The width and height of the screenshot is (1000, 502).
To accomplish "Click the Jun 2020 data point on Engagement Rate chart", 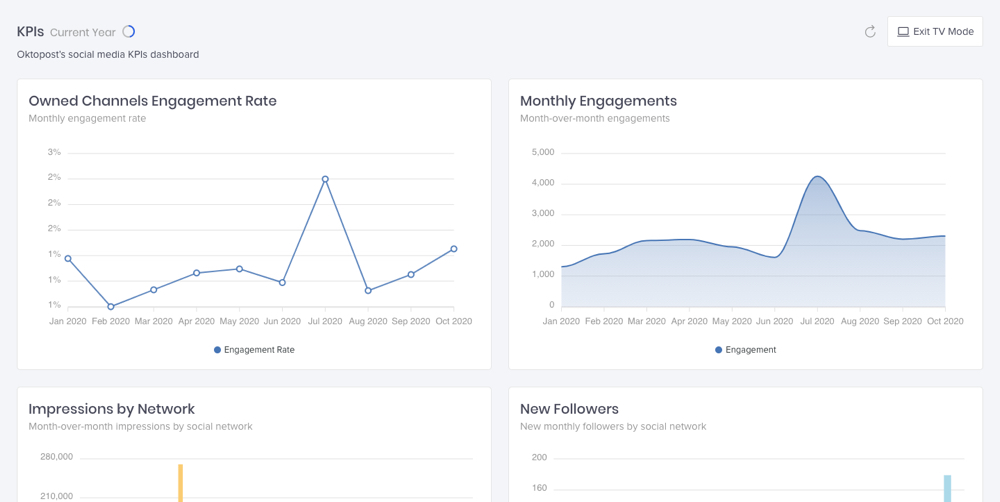I will click(282, 283).
